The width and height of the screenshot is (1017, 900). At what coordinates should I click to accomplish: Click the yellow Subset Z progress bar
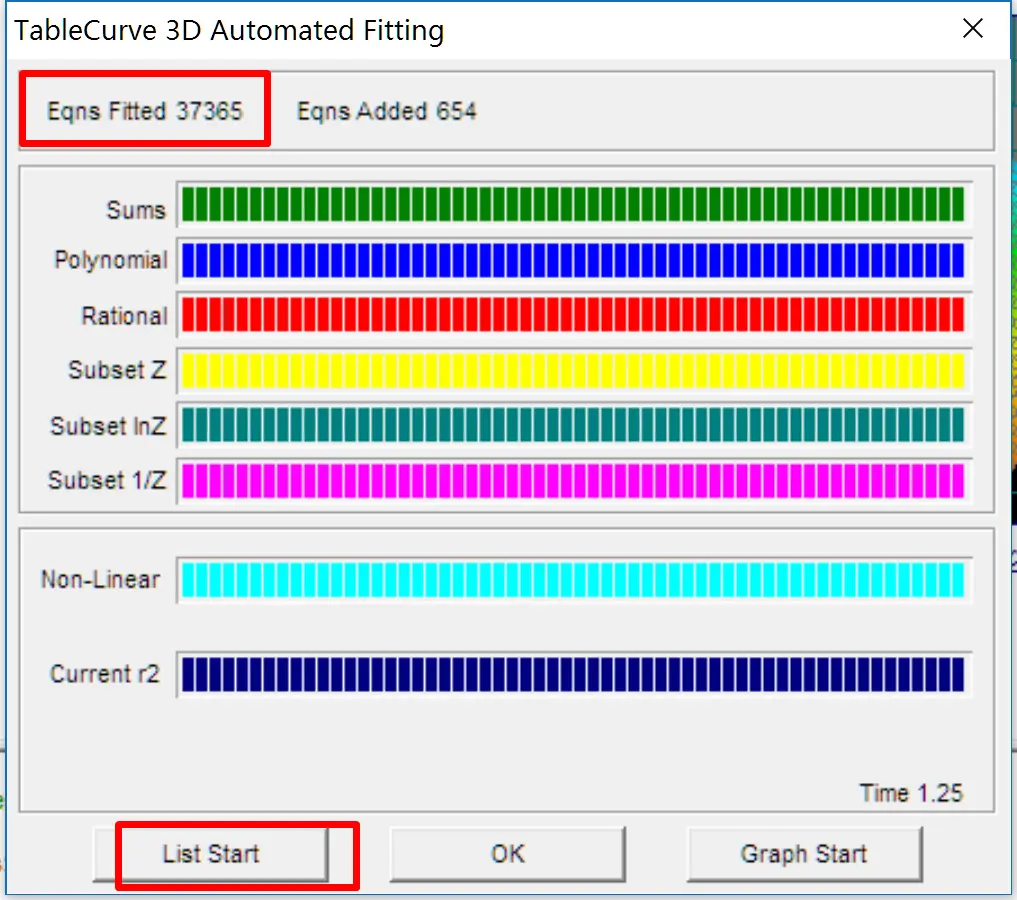click(573, 370)
